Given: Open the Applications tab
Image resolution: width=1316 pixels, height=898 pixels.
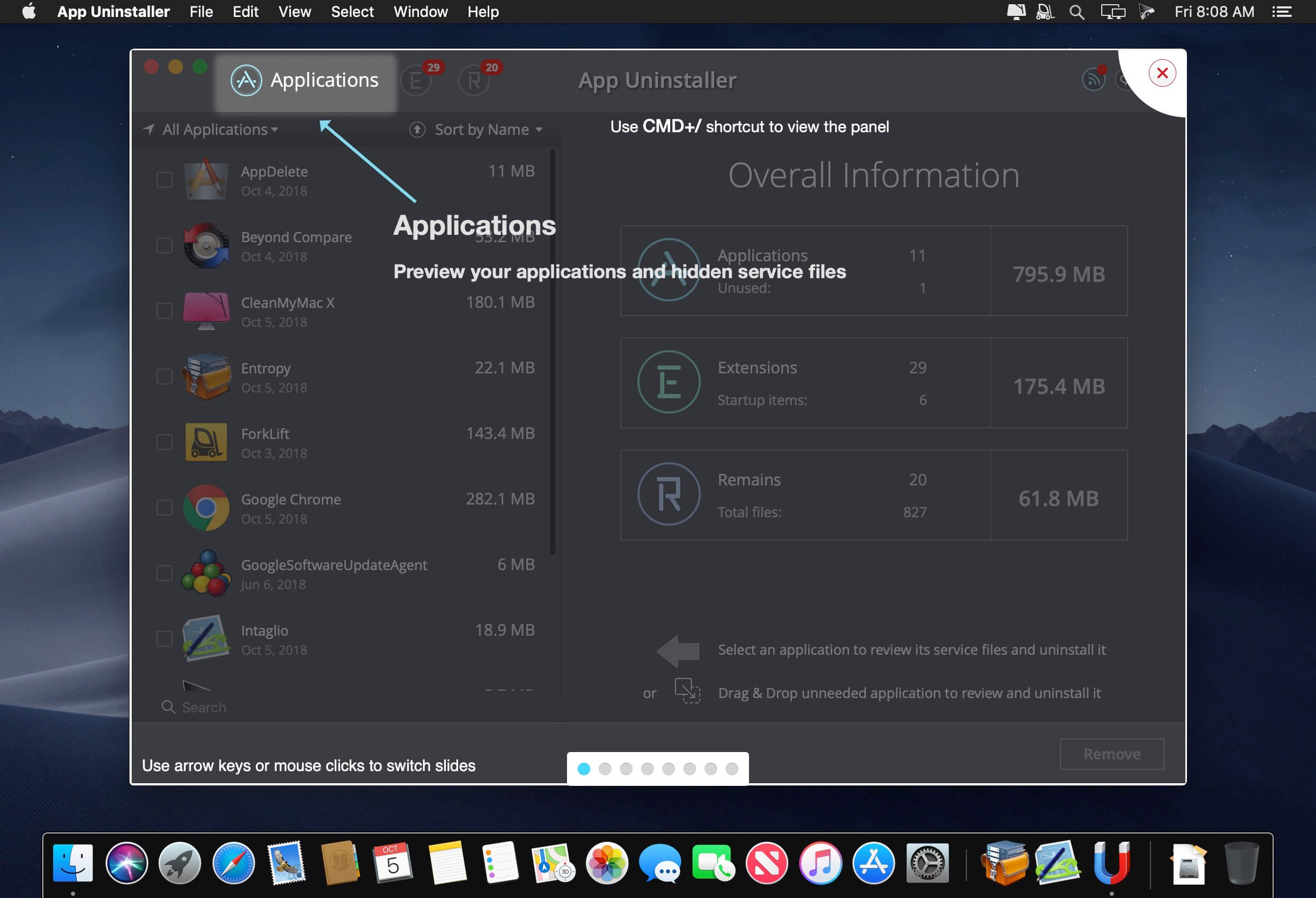Looking at the screenshot, I should [305, 80].
